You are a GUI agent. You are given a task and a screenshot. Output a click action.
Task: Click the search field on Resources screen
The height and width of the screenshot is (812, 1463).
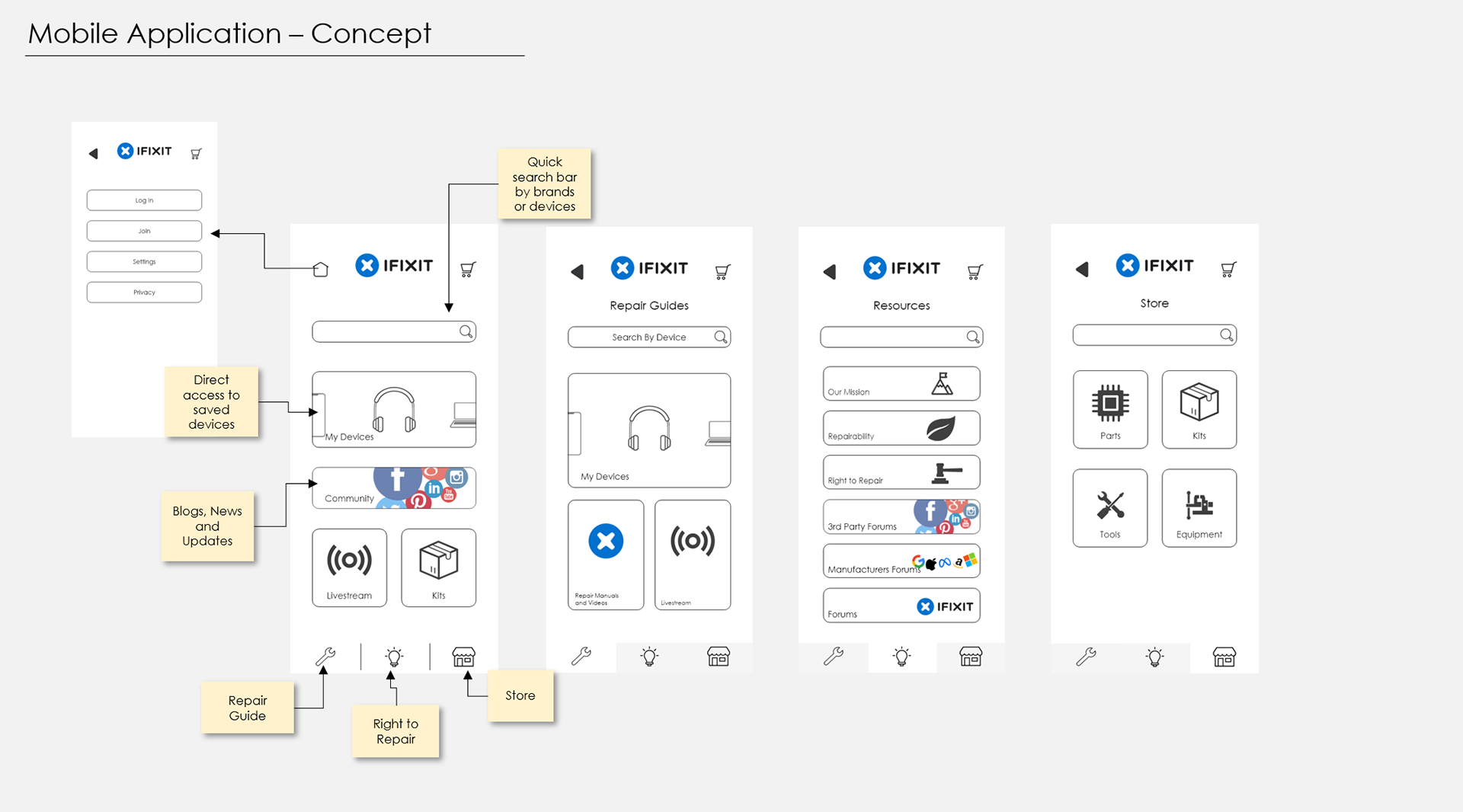click(x=901, y=337)
